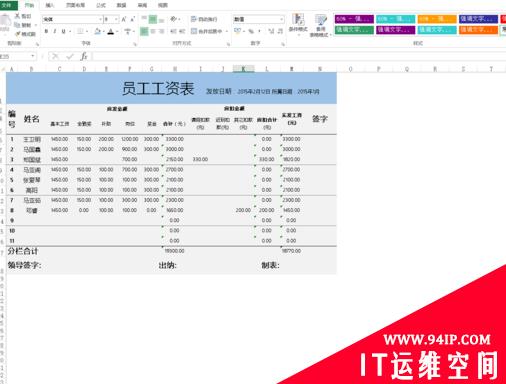
Task: Open the Merge & Center dropdown arrow
Action: click(x=227, y=31)
